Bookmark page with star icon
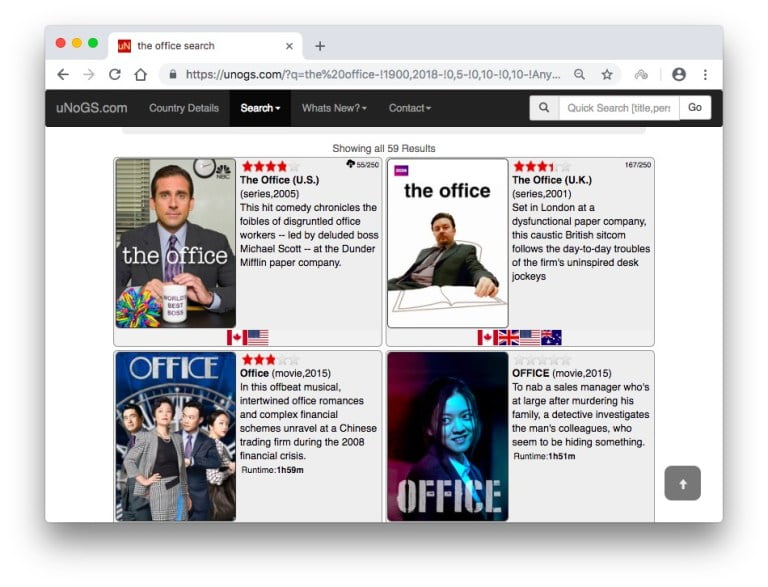The height and width of the screenshot is (587, 768). point(606,75)
